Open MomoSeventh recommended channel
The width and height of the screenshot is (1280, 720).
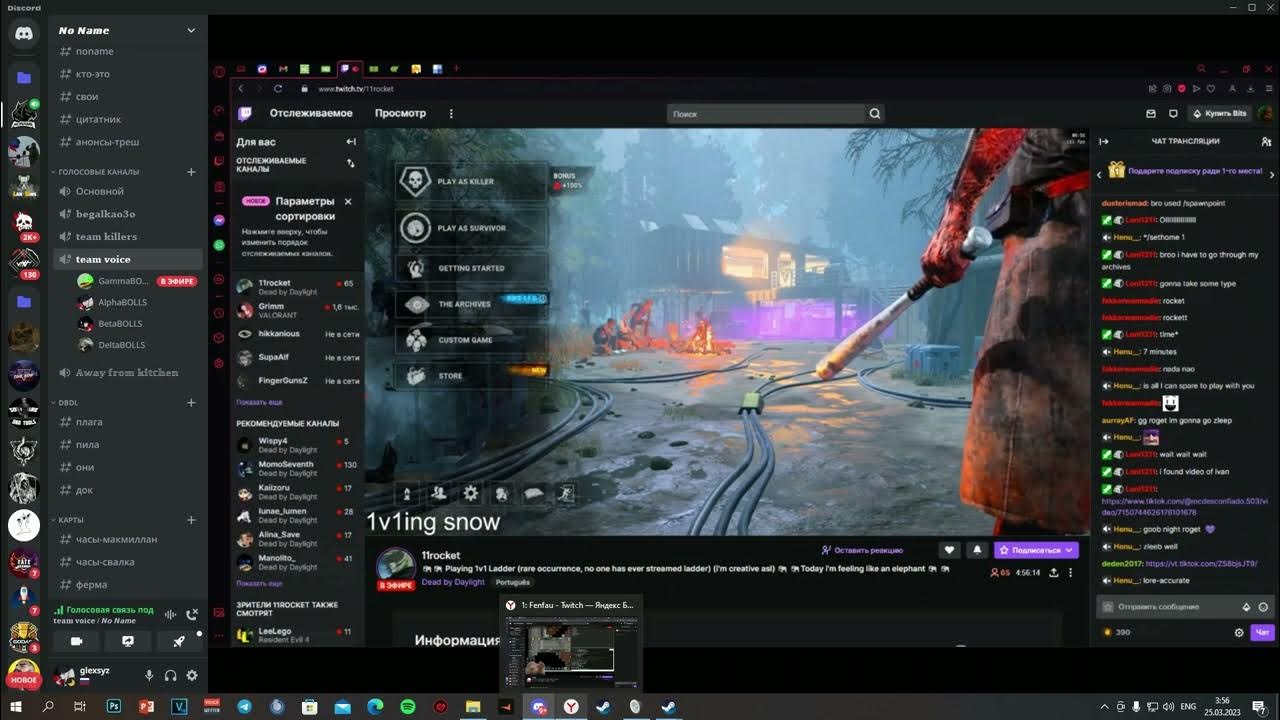pos(297,468)
